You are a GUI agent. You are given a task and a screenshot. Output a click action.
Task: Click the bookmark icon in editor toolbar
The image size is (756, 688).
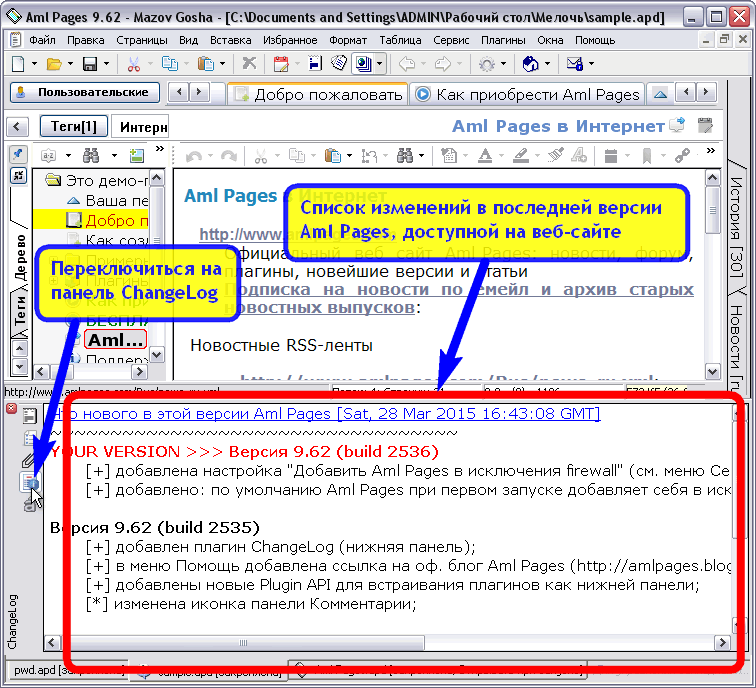[x=647, y=156]
